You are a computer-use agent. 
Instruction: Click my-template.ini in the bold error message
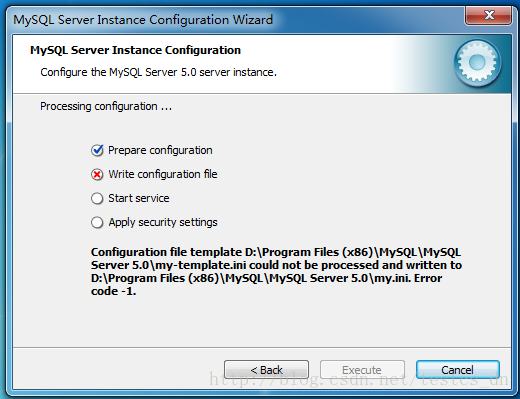point(201,265)
